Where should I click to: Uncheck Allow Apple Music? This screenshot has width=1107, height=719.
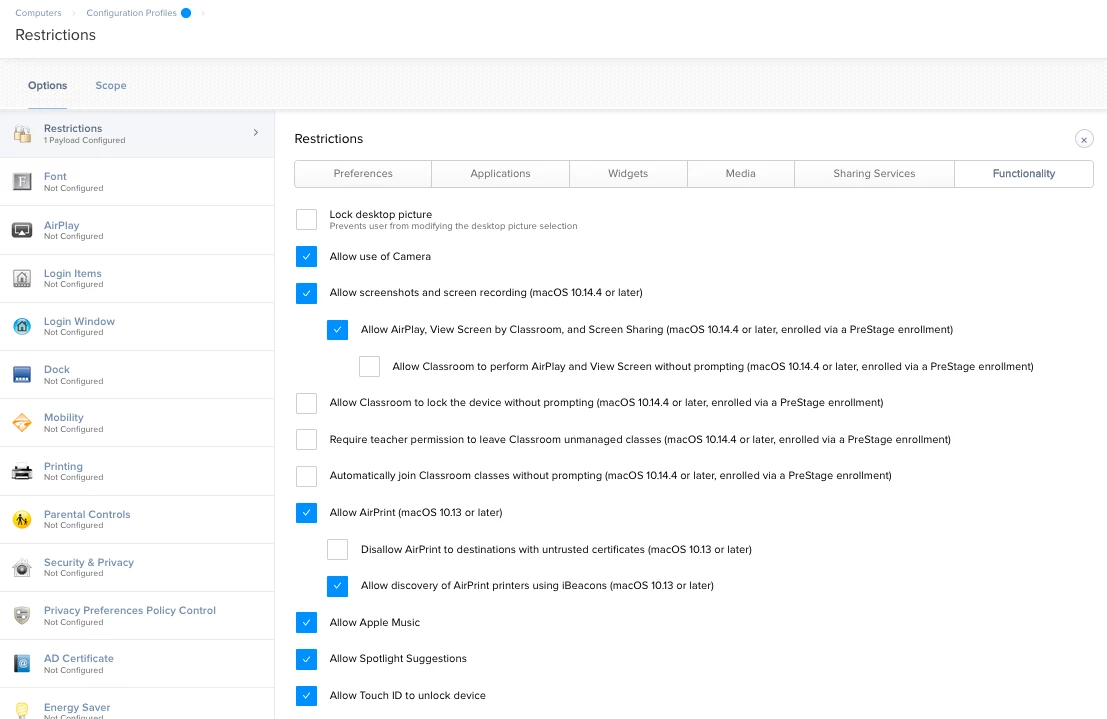(306, 622)
